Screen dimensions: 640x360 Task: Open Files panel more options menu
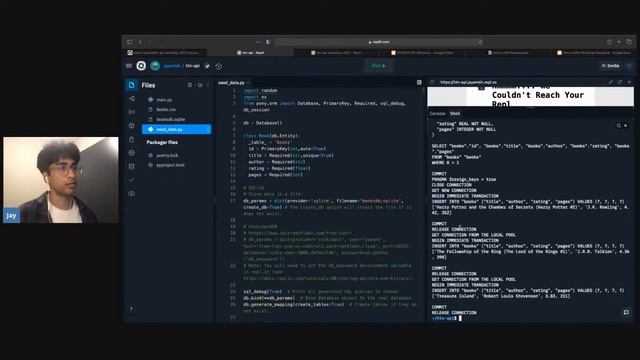(208, 85)
